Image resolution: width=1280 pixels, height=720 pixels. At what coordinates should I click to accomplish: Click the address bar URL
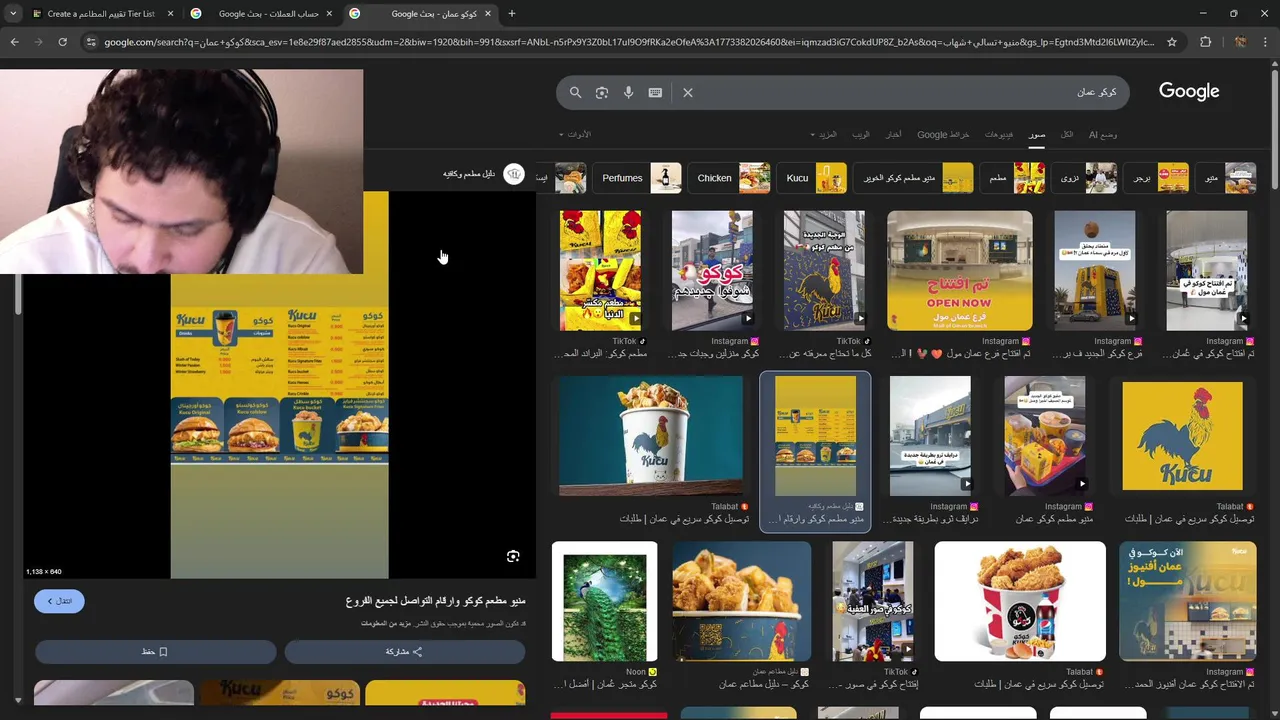click(628, 42)
